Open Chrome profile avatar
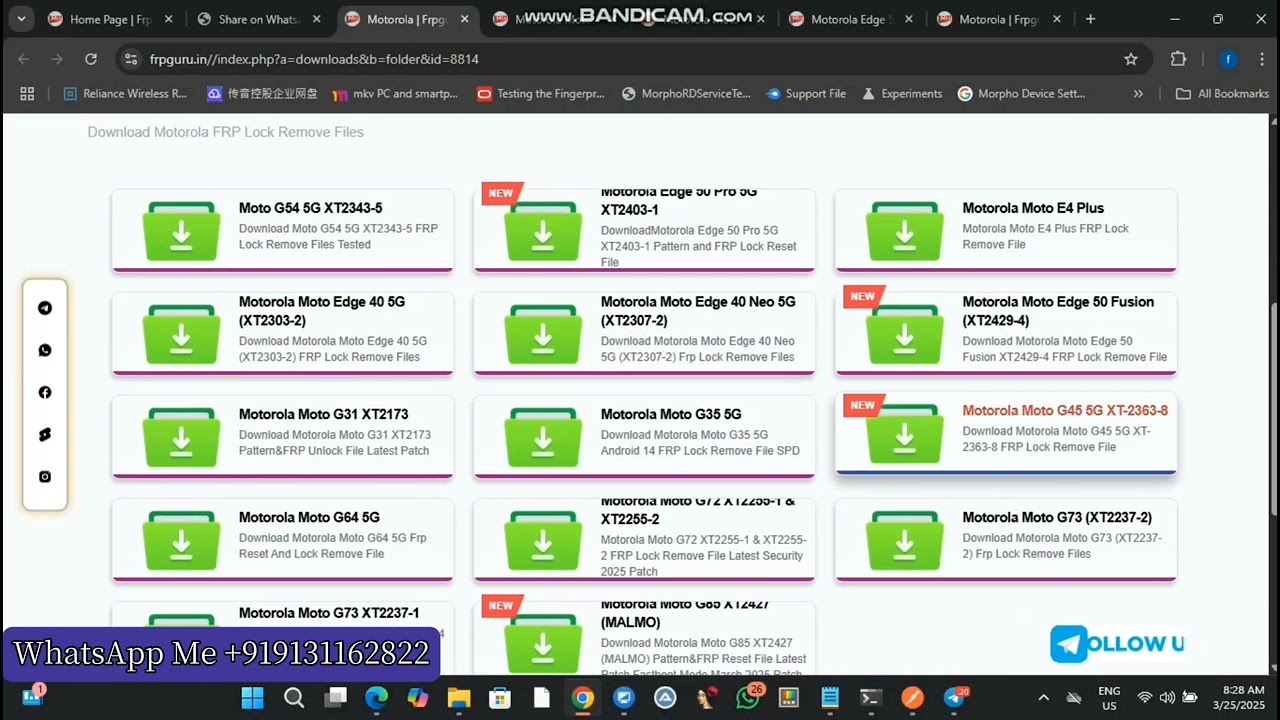Screen dimensions: 1280x720 1228,59
